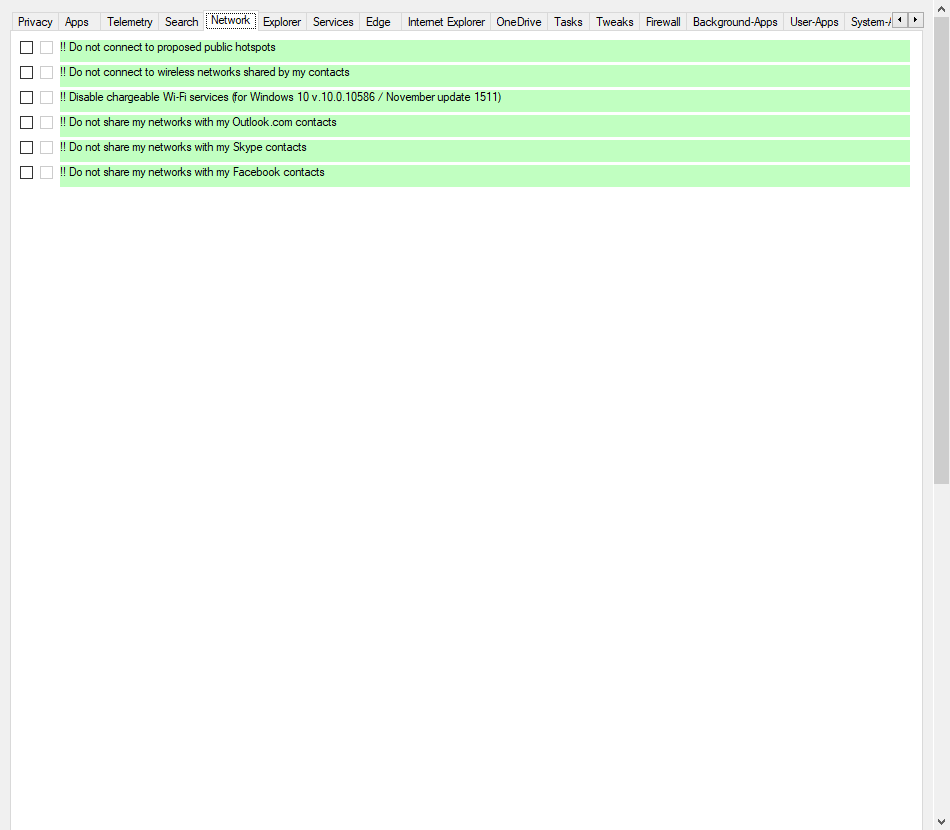The image size is (950, 830).
Task: Toggle second grey checkbox on Facebook contacts row
Action: click(46, 173)
